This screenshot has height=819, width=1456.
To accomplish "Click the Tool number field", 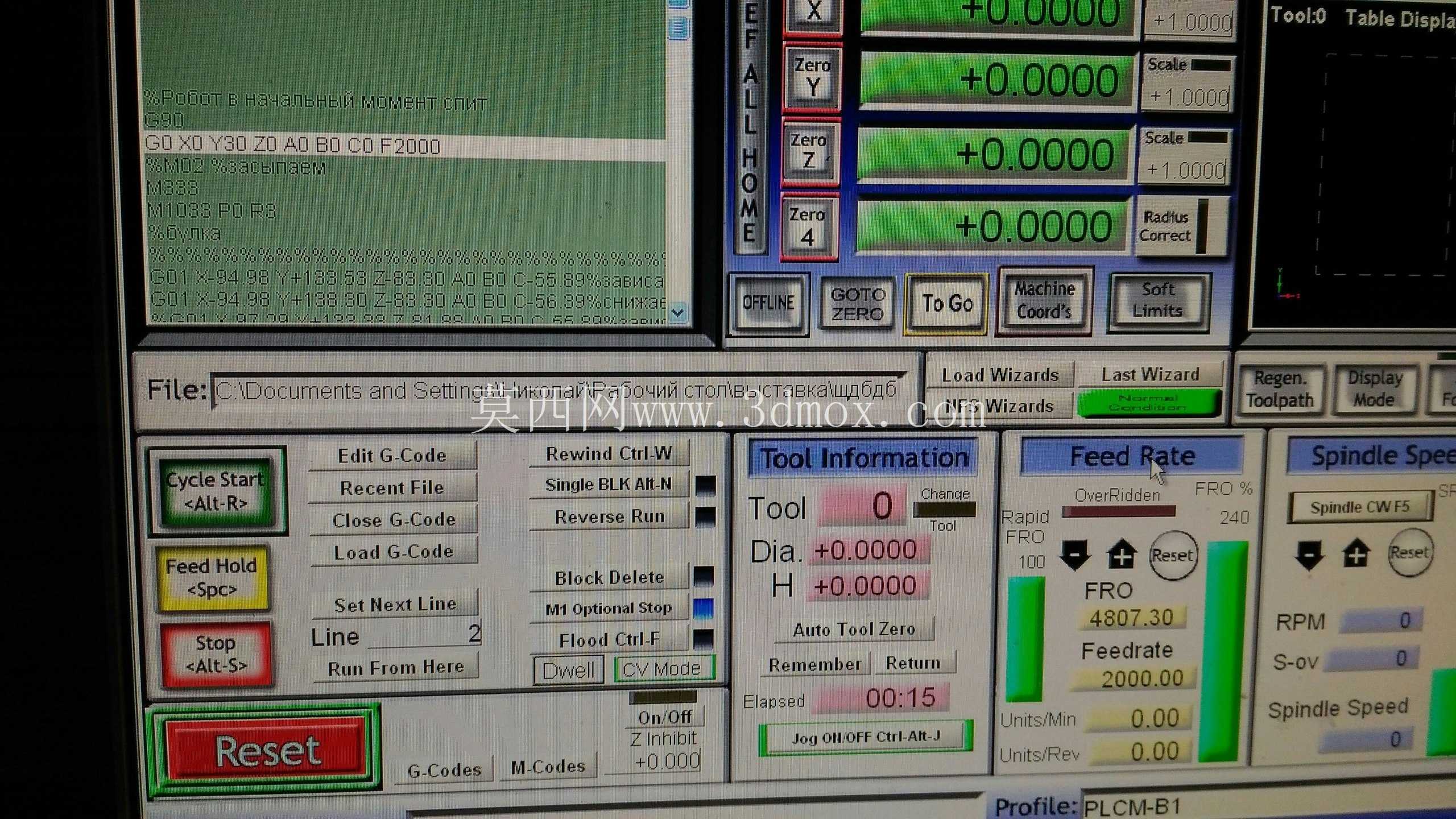I will [862, 506].
